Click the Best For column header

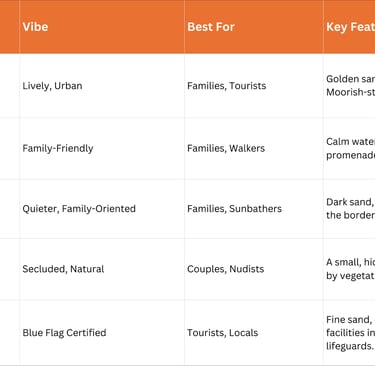pyautogui.click(x=254, y=27)
